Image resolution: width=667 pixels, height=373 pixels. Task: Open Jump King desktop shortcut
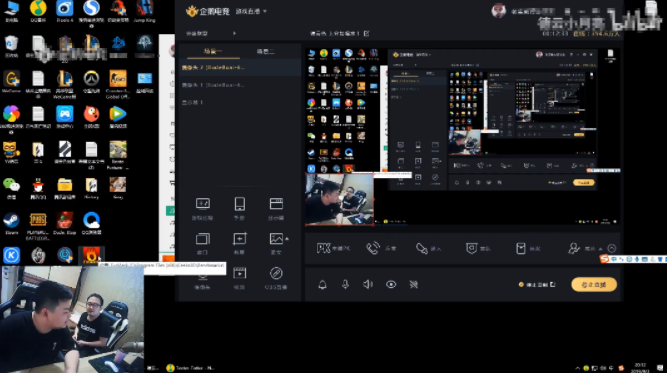(144, 11)
